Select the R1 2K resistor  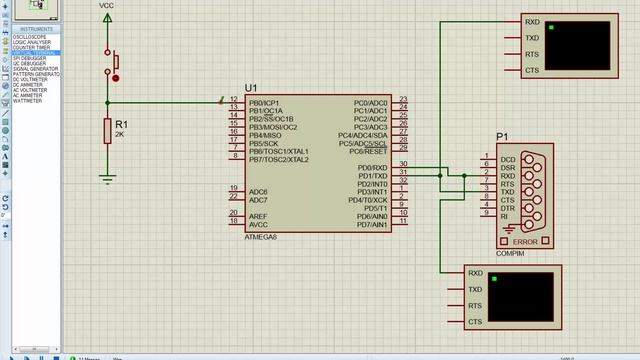tap(107, 131)
